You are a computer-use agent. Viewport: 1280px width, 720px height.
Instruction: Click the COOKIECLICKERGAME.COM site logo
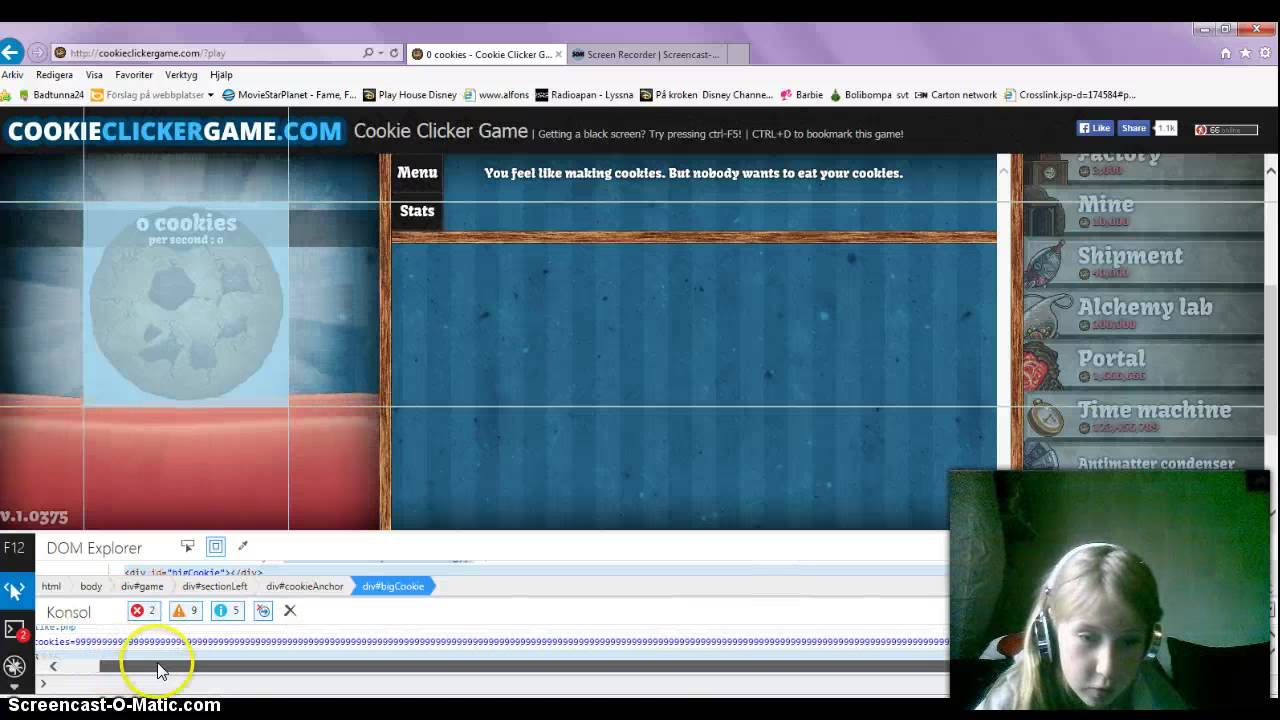coord(174,131)
